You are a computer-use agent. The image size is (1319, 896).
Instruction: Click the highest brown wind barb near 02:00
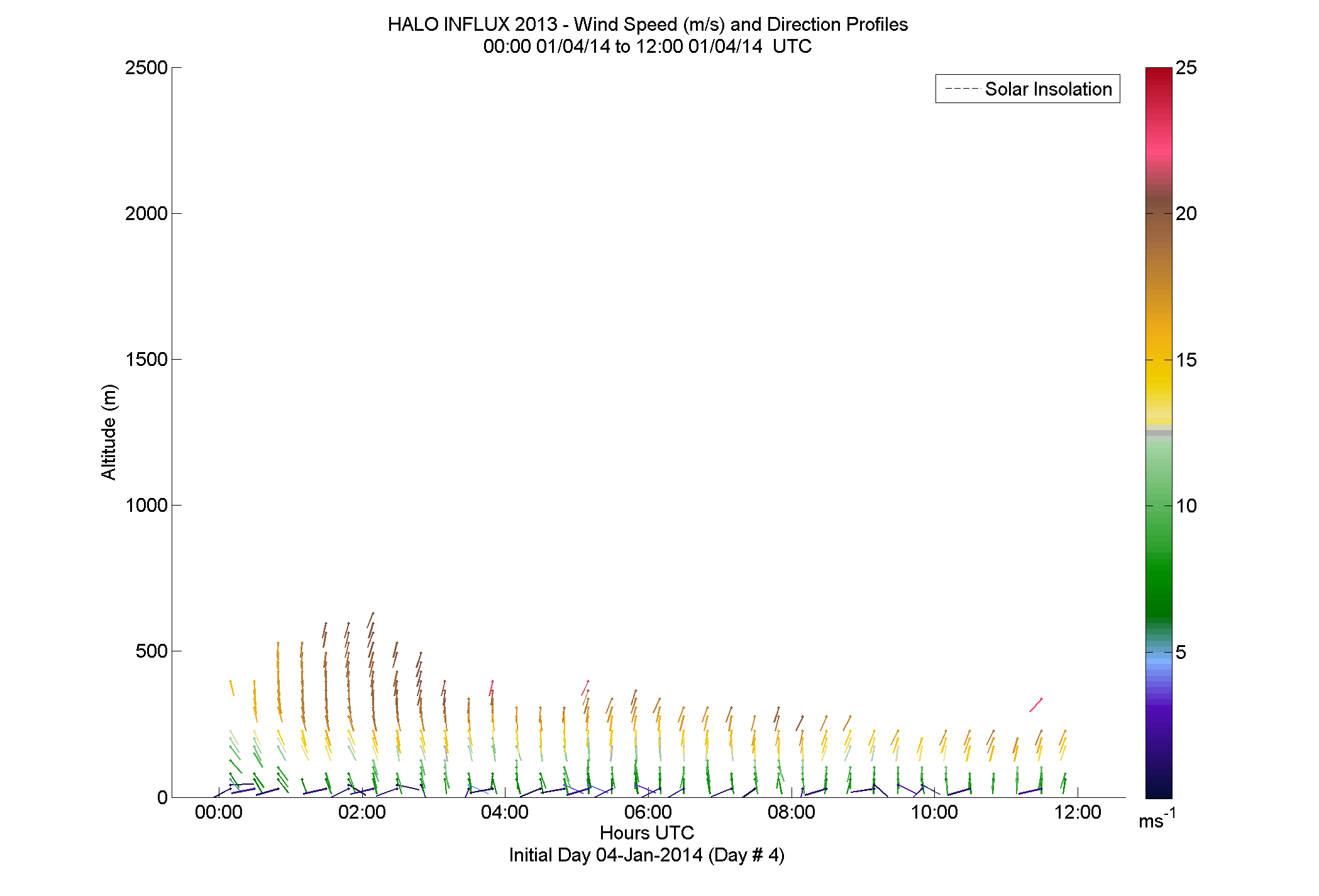(371, 620)
